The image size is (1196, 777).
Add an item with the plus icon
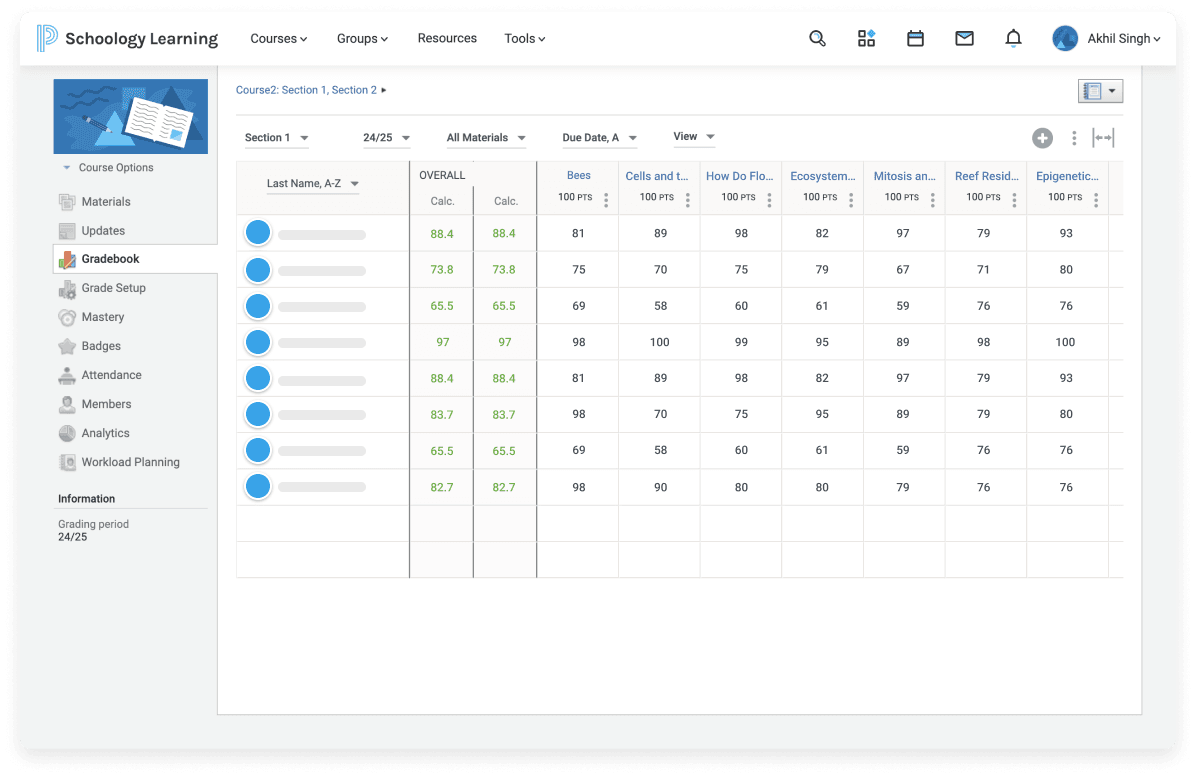click(1043, 138)
